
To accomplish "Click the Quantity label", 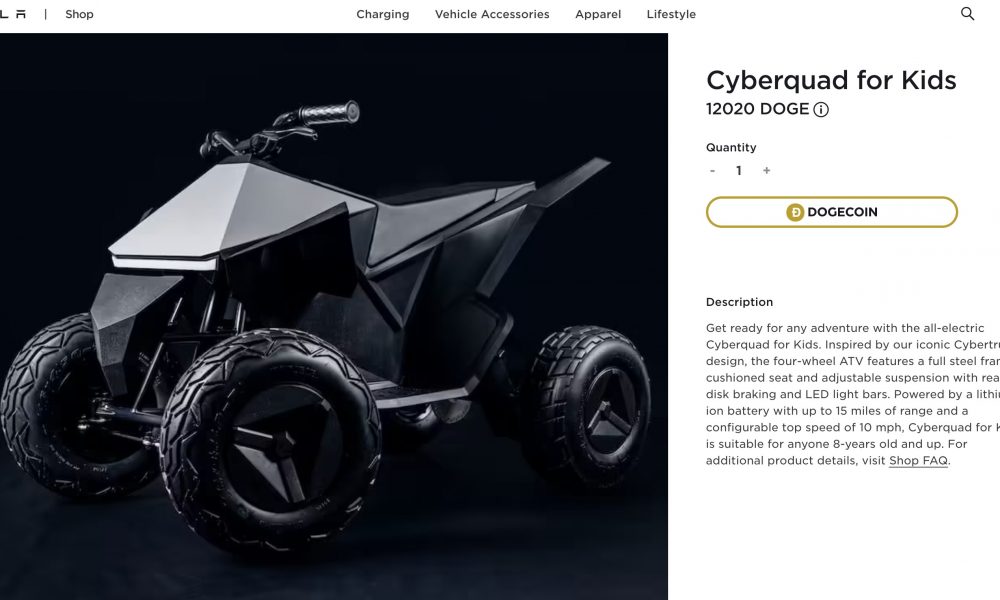I will 731,147.
